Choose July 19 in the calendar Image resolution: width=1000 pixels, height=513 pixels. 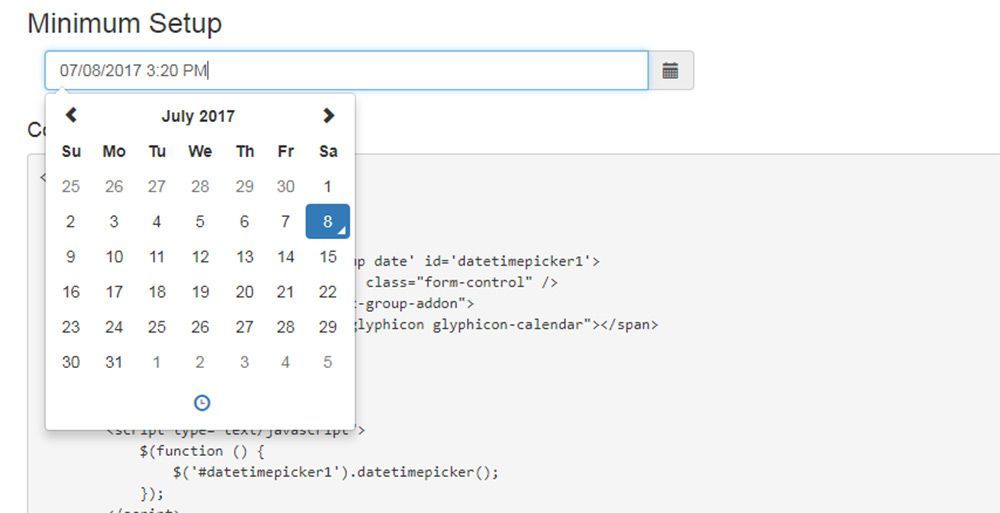tap(200, 292)
